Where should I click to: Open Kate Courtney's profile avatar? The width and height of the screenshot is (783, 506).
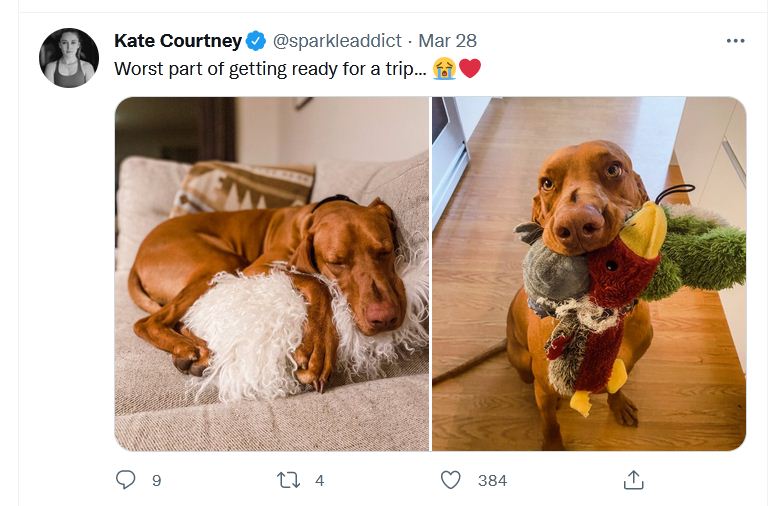click(x=69, y=58)
